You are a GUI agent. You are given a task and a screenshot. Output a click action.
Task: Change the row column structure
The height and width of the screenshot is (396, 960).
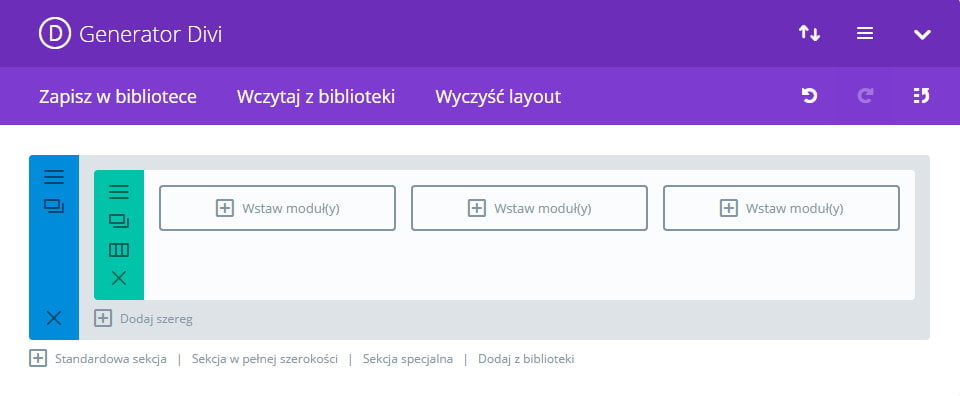coord(119,250)
